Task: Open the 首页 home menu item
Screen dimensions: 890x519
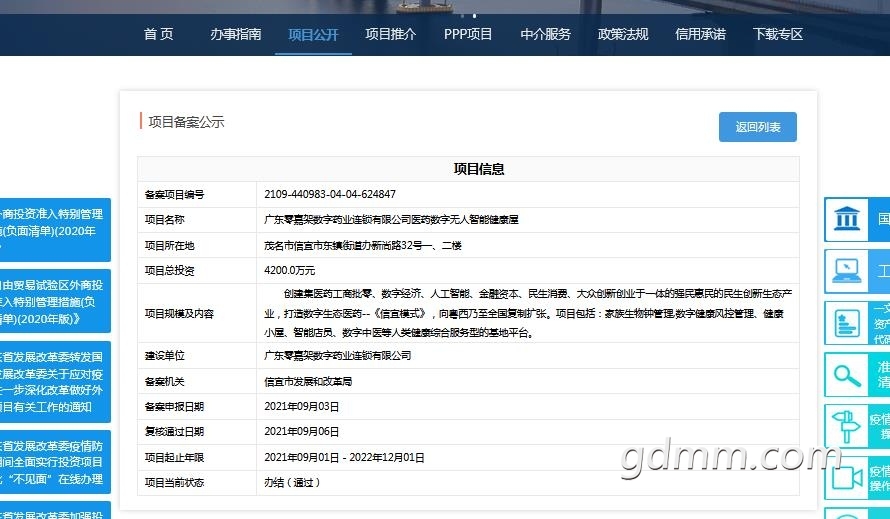Action: tap(158, 34)
